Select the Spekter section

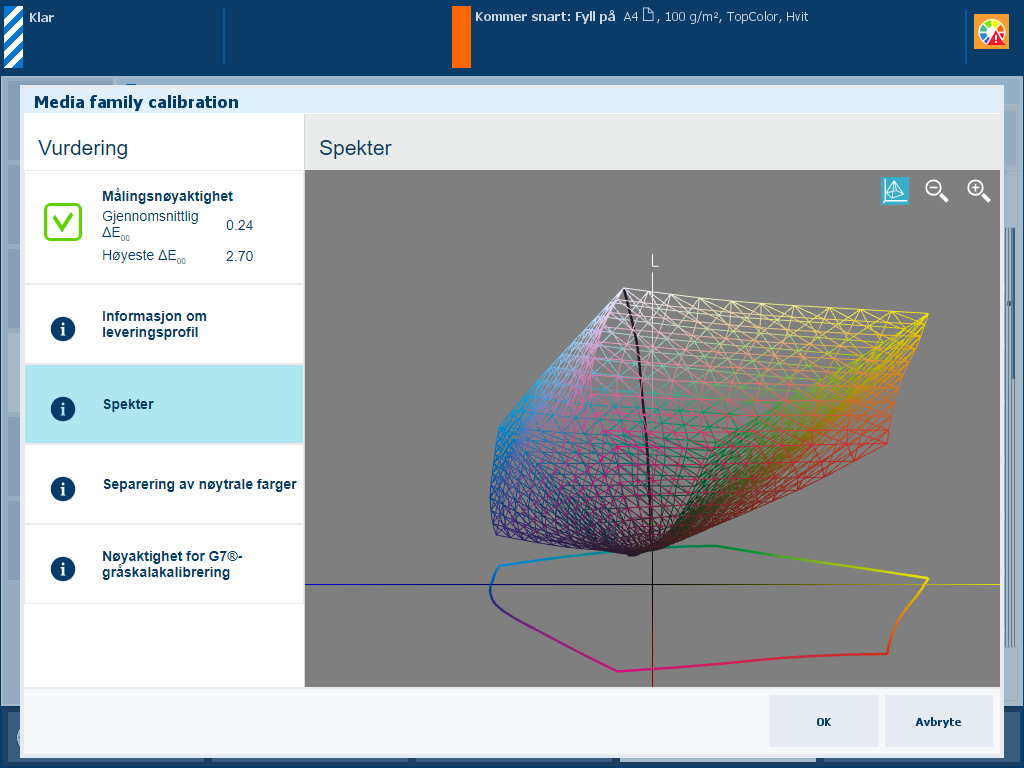click(x=164, y=404)
